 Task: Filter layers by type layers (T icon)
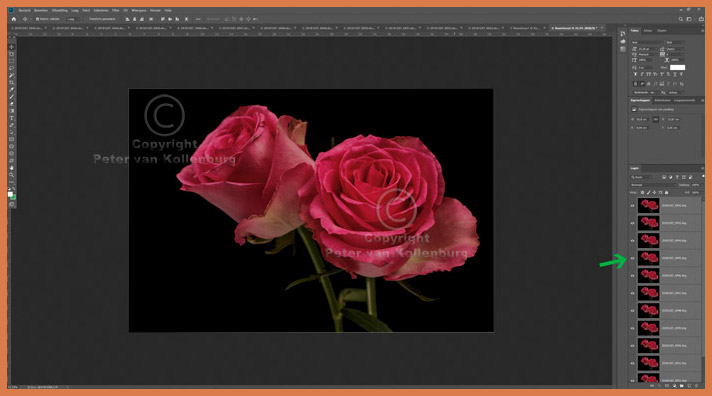(677, 177)
